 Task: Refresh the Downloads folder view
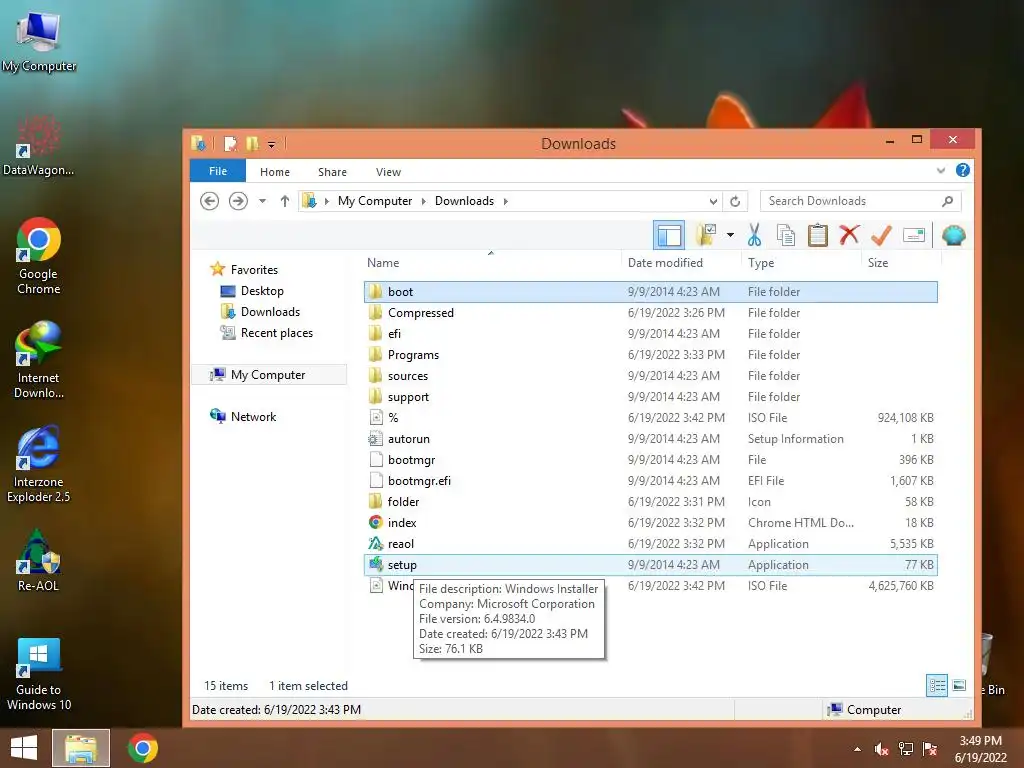pyautogui.click(x=735, y=201)
